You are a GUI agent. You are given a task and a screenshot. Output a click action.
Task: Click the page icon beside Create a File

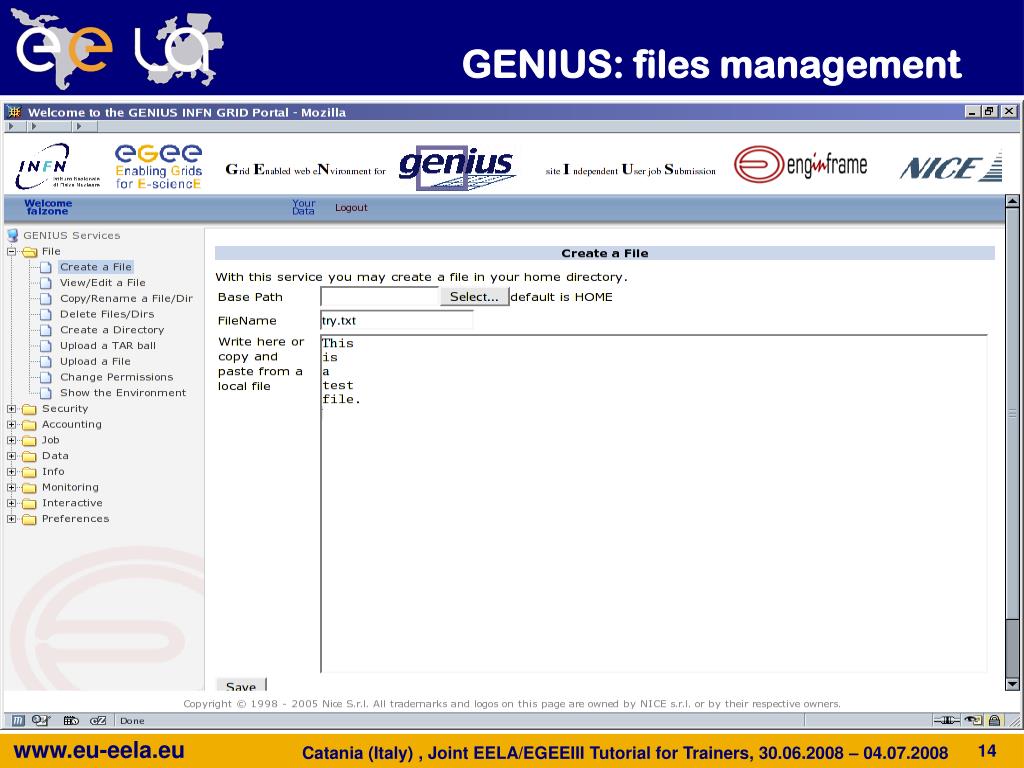coord(46,267)
